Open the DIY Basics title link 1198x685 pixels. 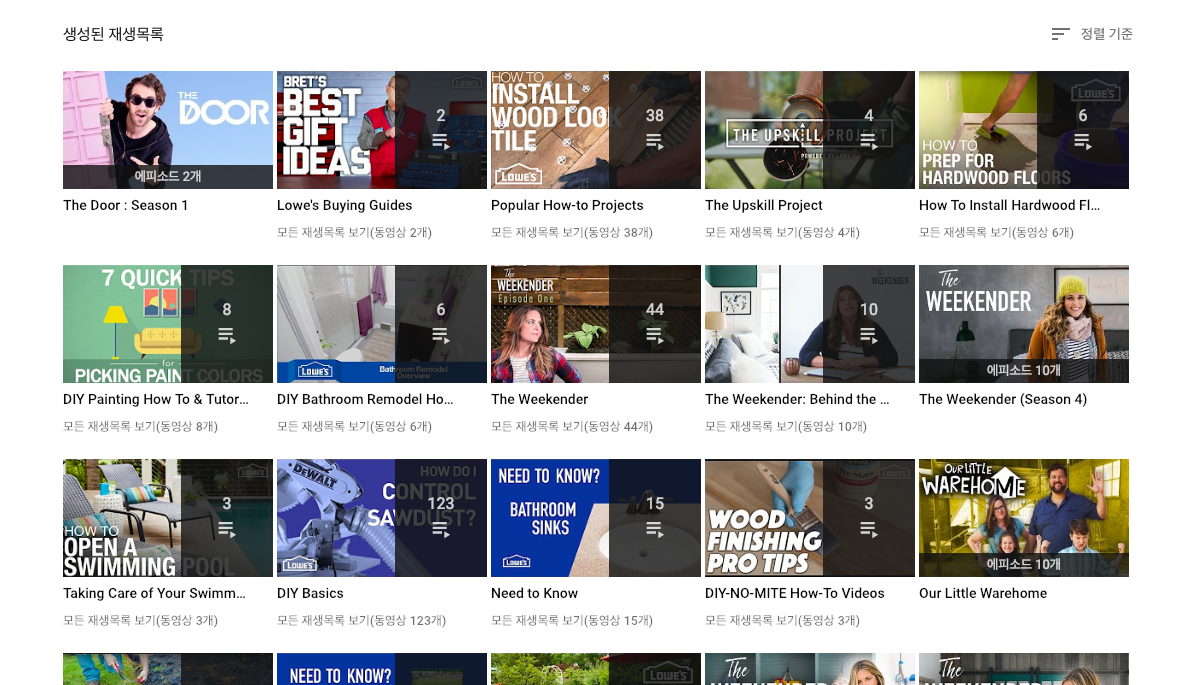click(x=310, y=593)
